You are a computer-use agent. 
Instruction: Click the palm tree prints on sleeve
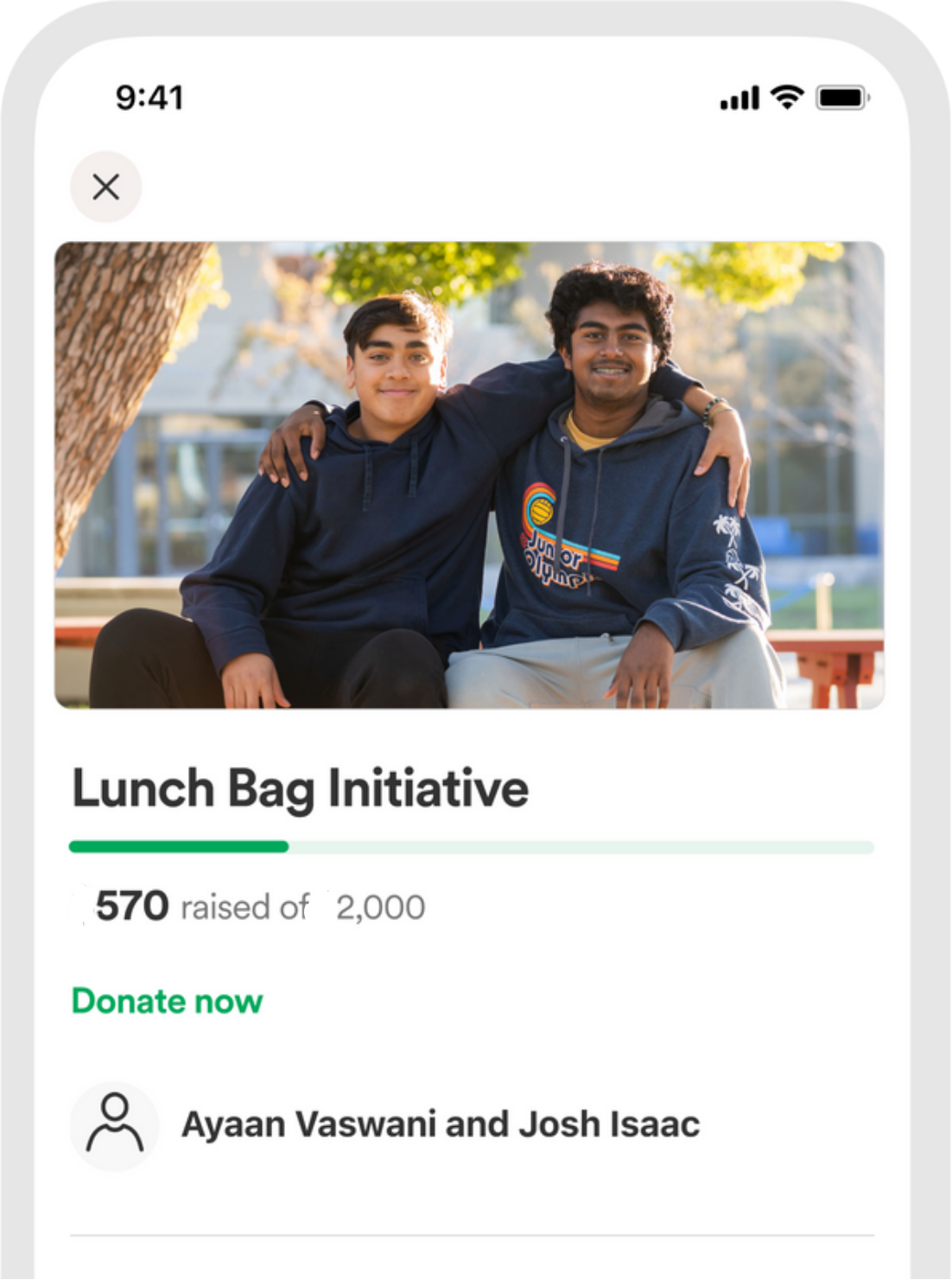(x=736, y=557)
